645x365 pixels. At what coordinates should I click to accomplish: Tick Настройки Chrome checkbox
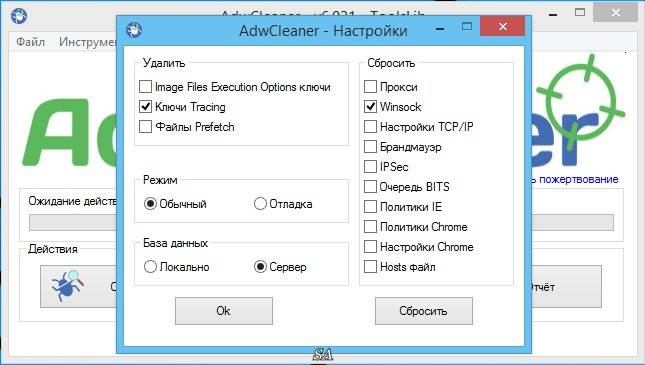pyautogui.click(x=370, y=247)
